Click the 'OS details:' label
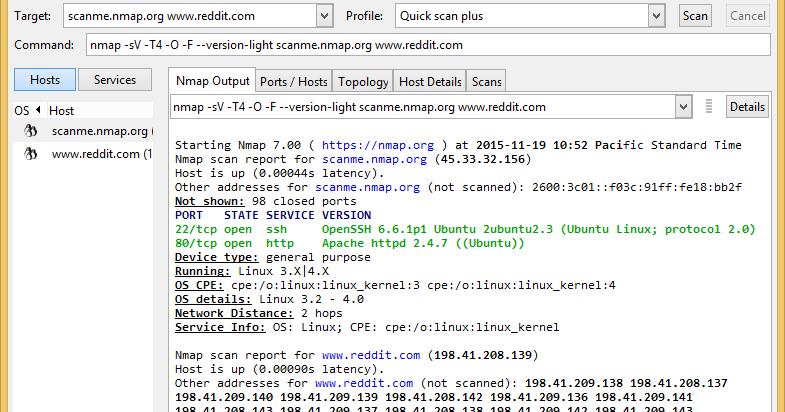The height and width of the screenshot is (412, 785). [x=213, y=299]
